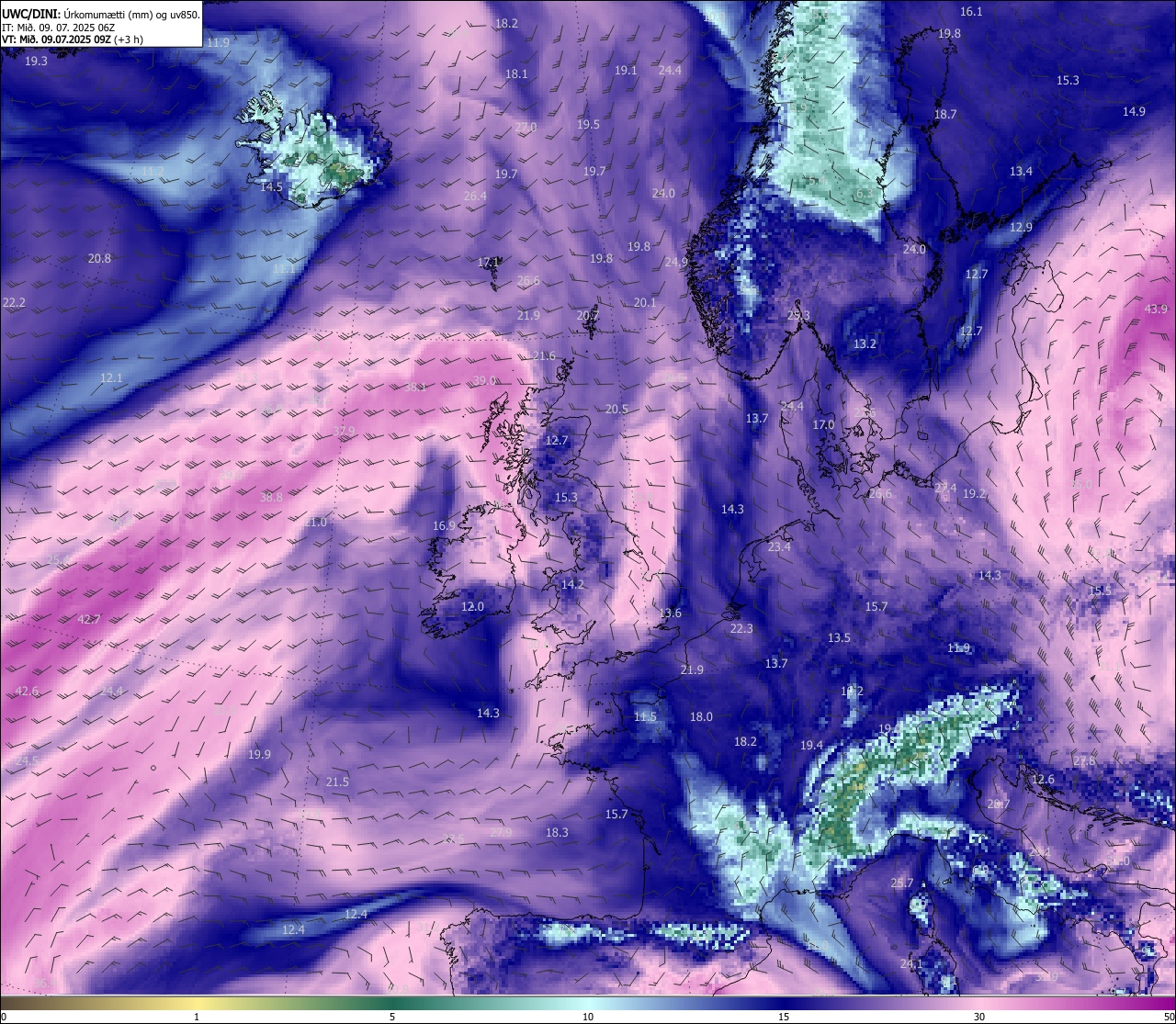Screen dimensions: 1176x1024
Task: Click the 19.1 value in the Norwegian Sea
Action: pyautogui.click(x=626, y=71)
